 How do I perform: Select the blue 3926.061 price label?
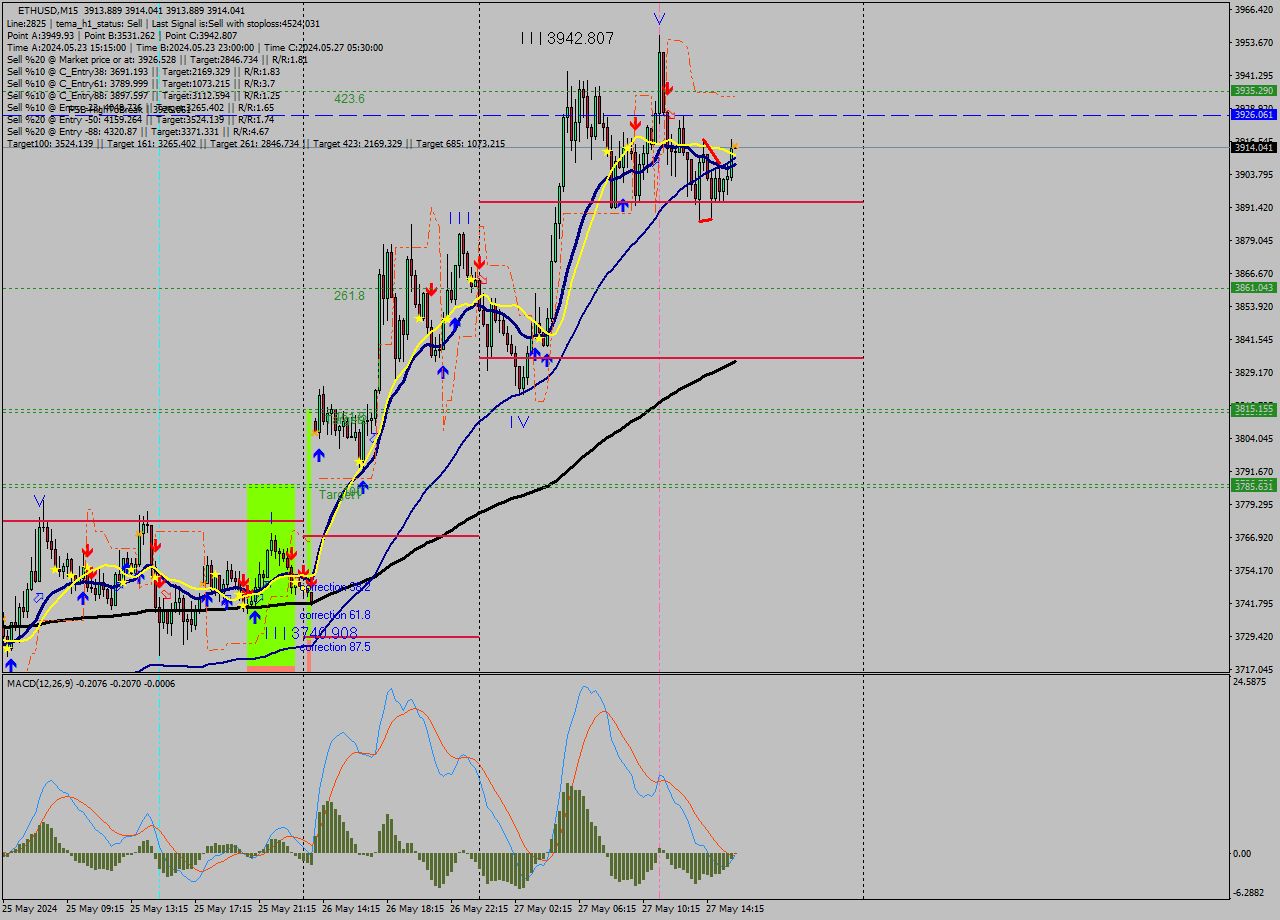pos(1253,114)
